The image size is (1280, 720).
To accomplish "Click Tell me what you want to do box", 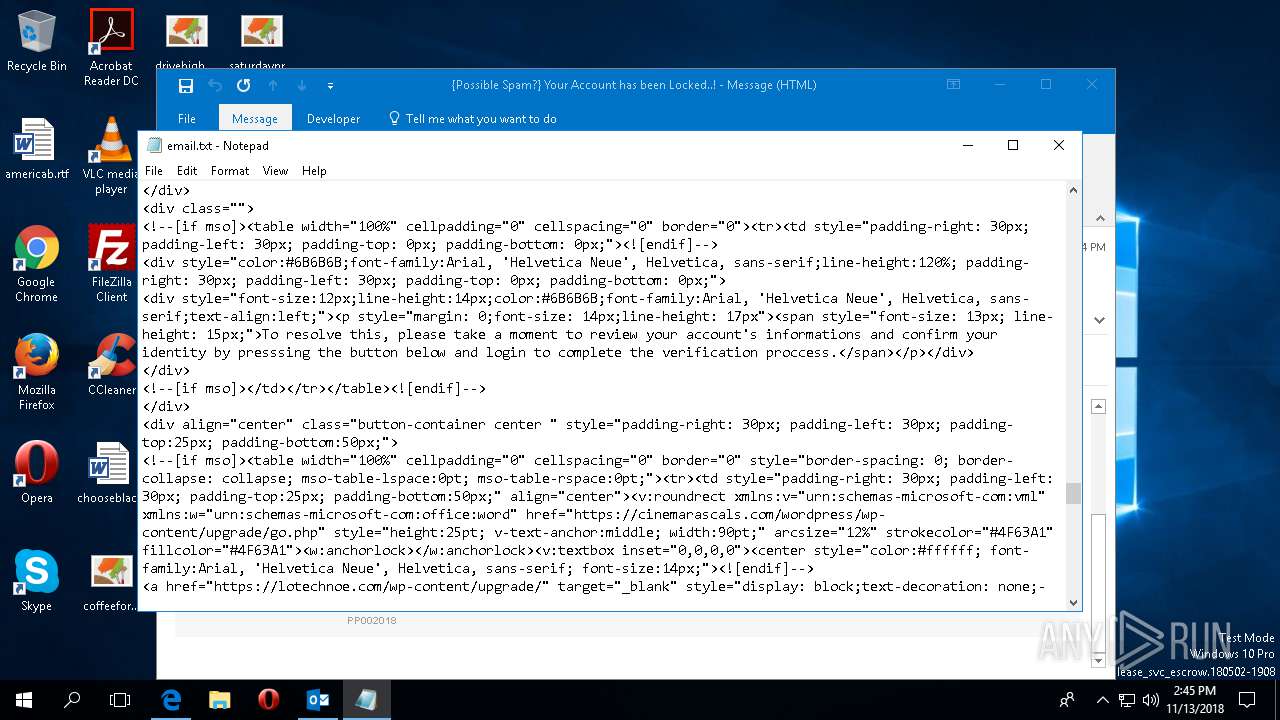I will (x=472, y=118).
